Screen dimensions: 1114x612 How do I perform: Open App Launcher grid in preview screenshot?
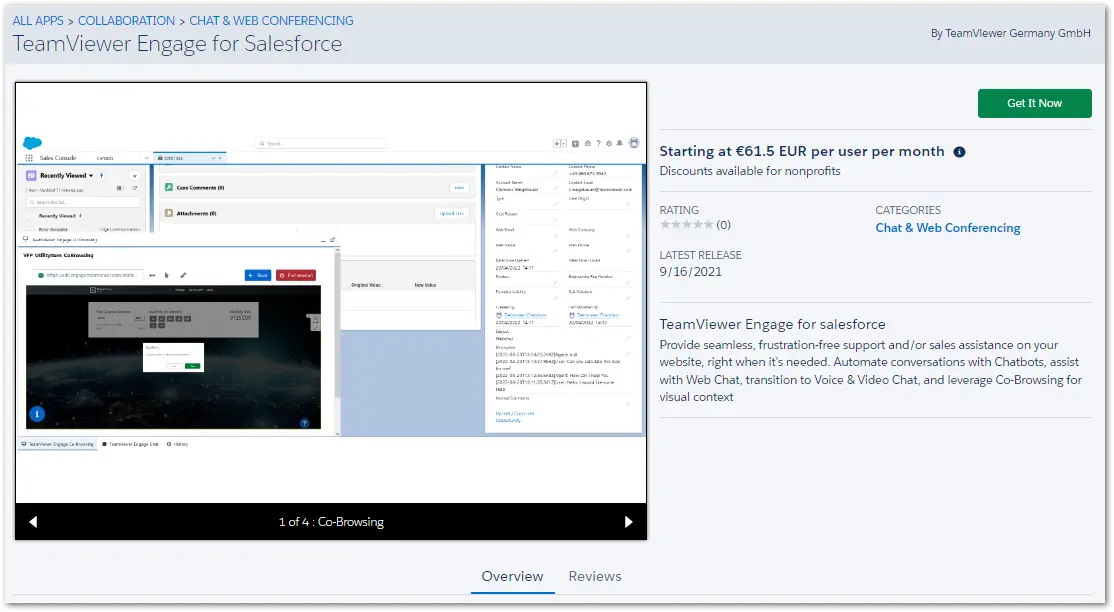click(29, 158)
